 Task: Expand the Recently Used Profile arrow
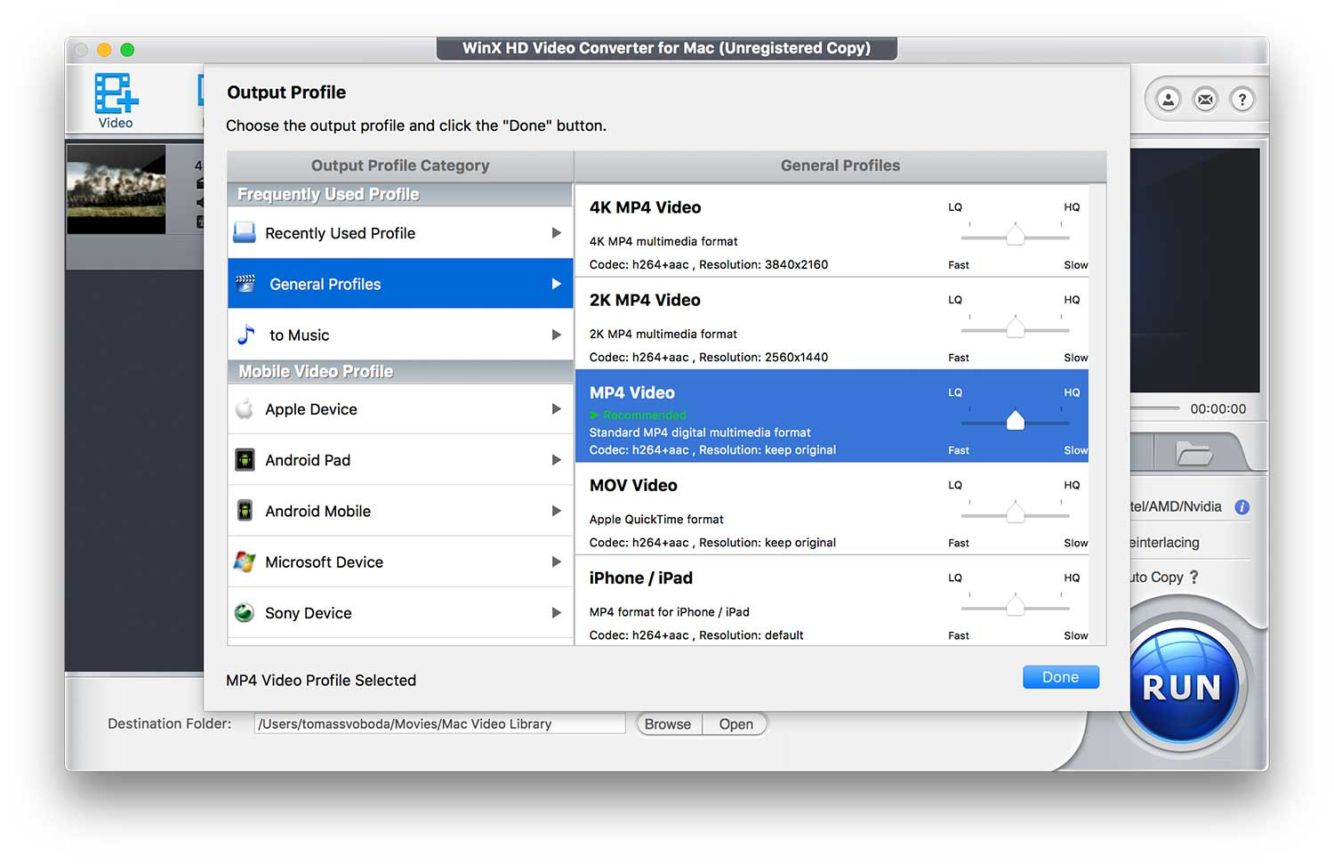(x=556, y=233)
